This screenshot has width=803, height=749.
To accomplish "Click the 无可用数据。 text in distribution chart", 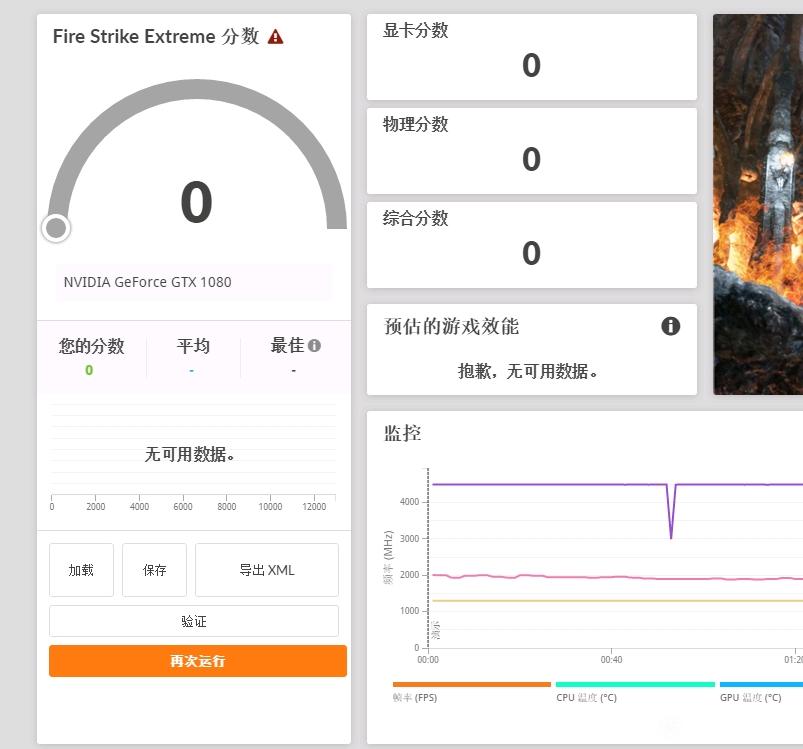I will tap(189, 454).
